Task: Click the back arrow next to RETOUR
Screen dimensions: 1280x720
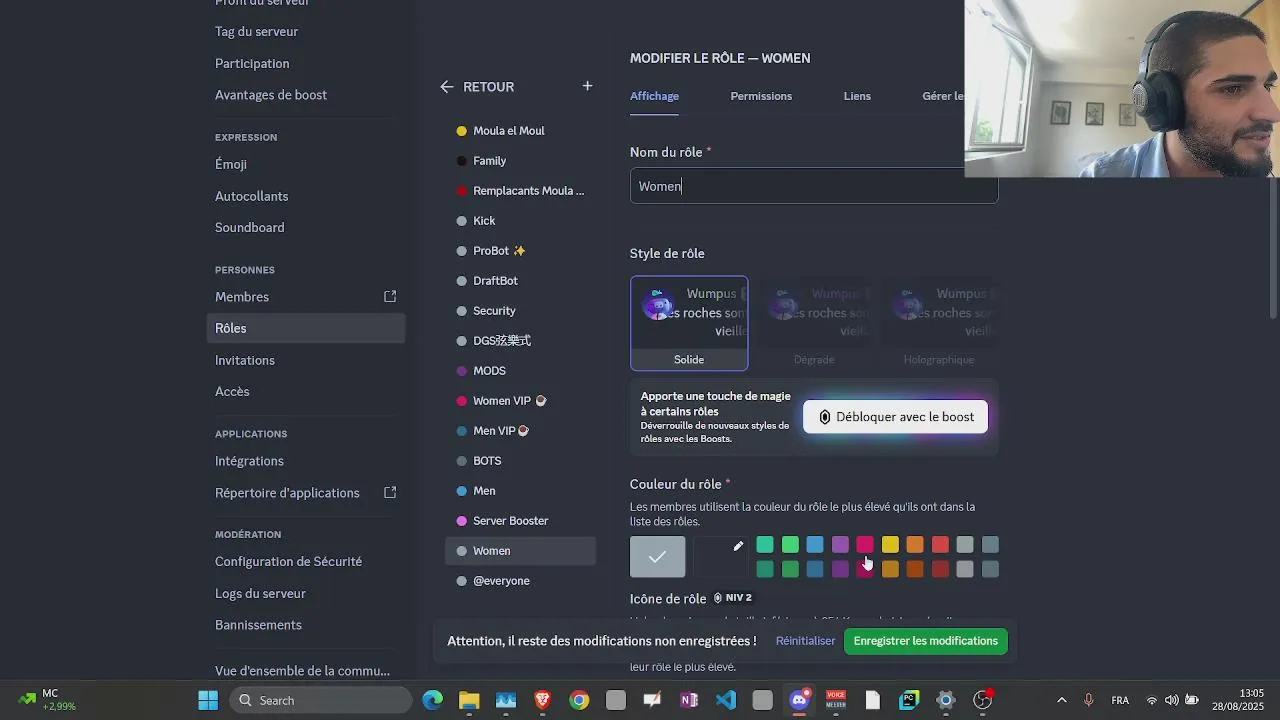Action: [x=447, y=87]
